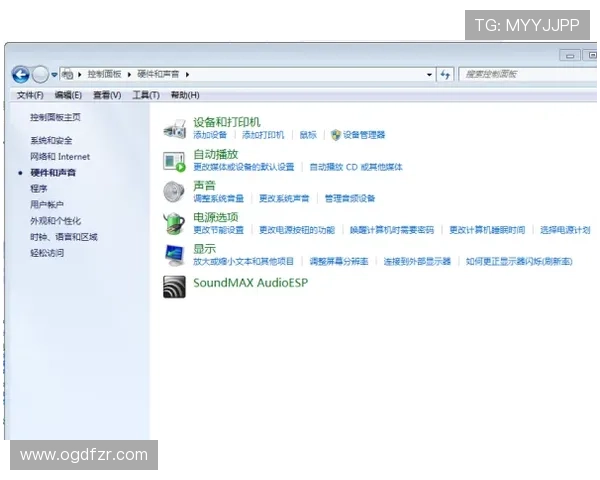Click 唤醒计算机时需要密码 link
Image resolution: width=600 pixels, height=480 pixels.
[x=392, y=230]
